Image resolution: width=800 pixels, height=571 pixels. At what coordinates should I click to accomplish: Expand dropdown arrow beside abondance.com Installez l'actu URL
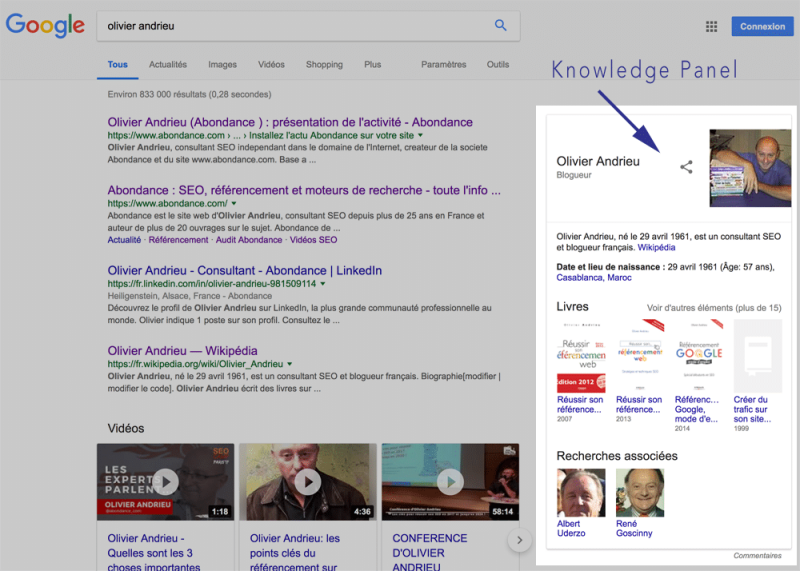coord(420,135)
